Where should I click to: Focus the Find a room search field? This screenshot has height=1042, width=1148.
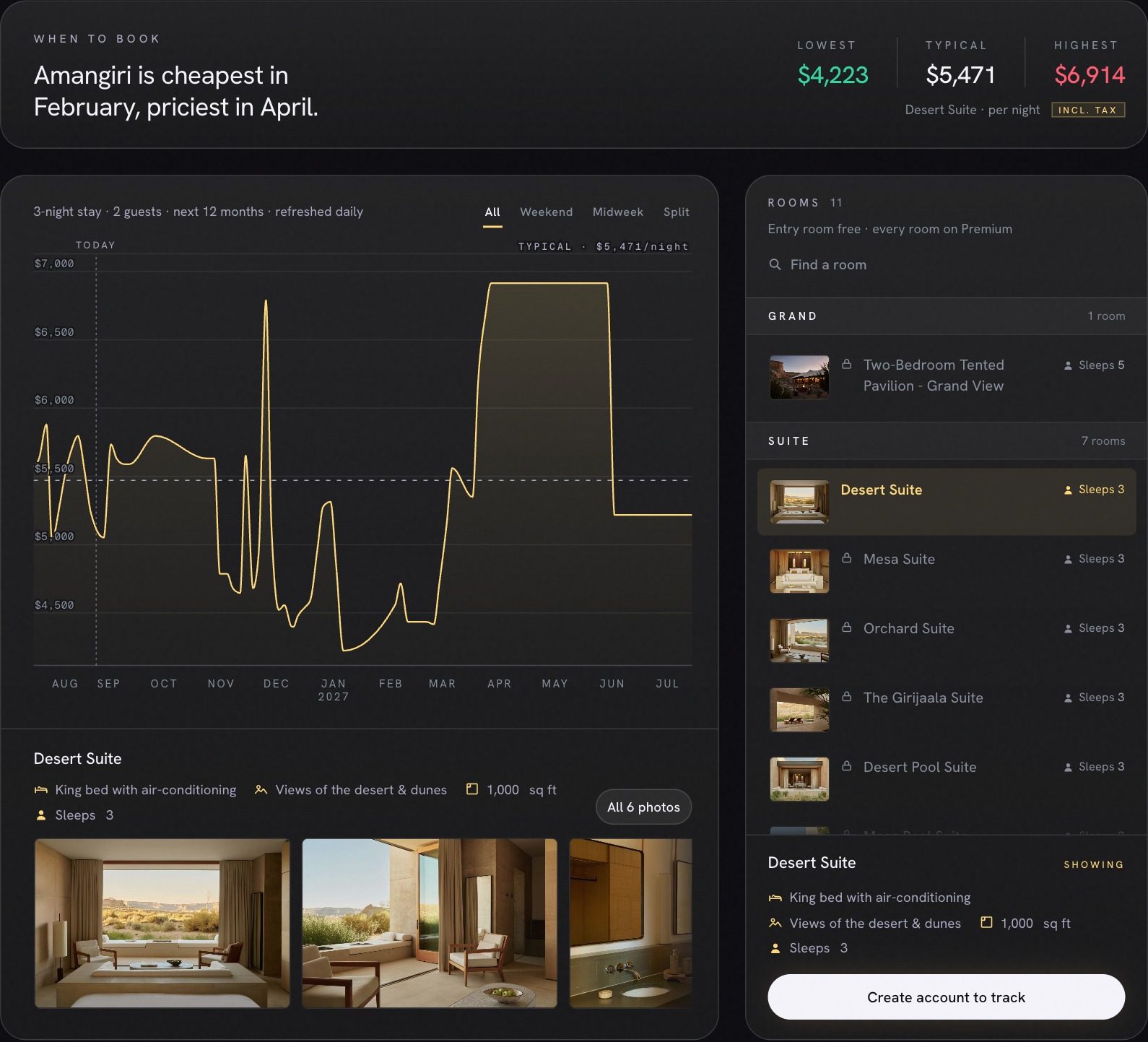(946, 265)
